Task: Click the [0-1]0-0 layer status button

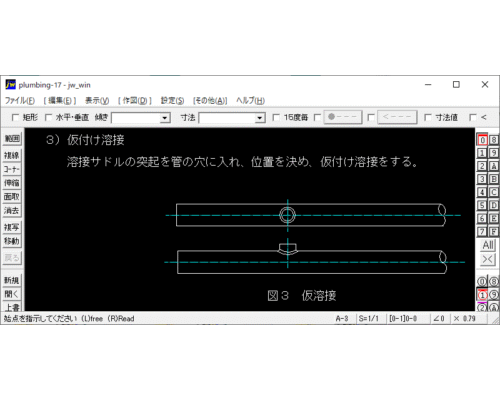Action: point(403,319)
